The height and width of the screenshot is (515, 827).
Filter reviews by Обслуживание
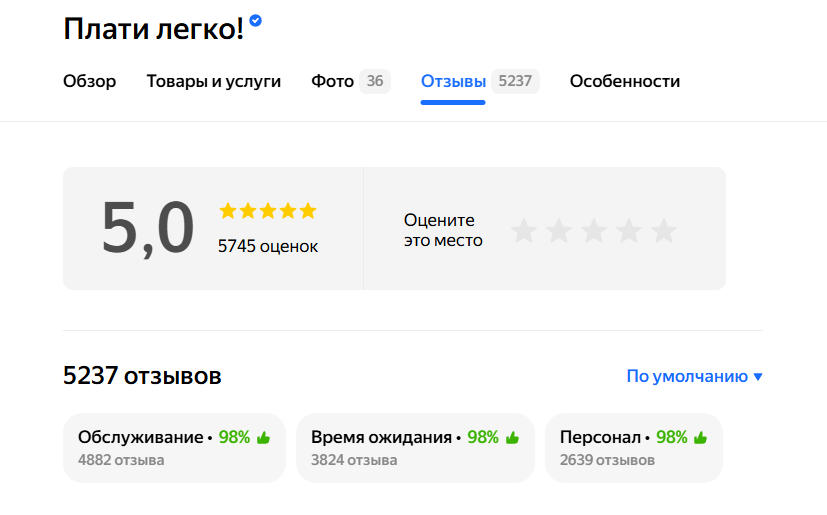pyautogui.click(x=174, y=447)
